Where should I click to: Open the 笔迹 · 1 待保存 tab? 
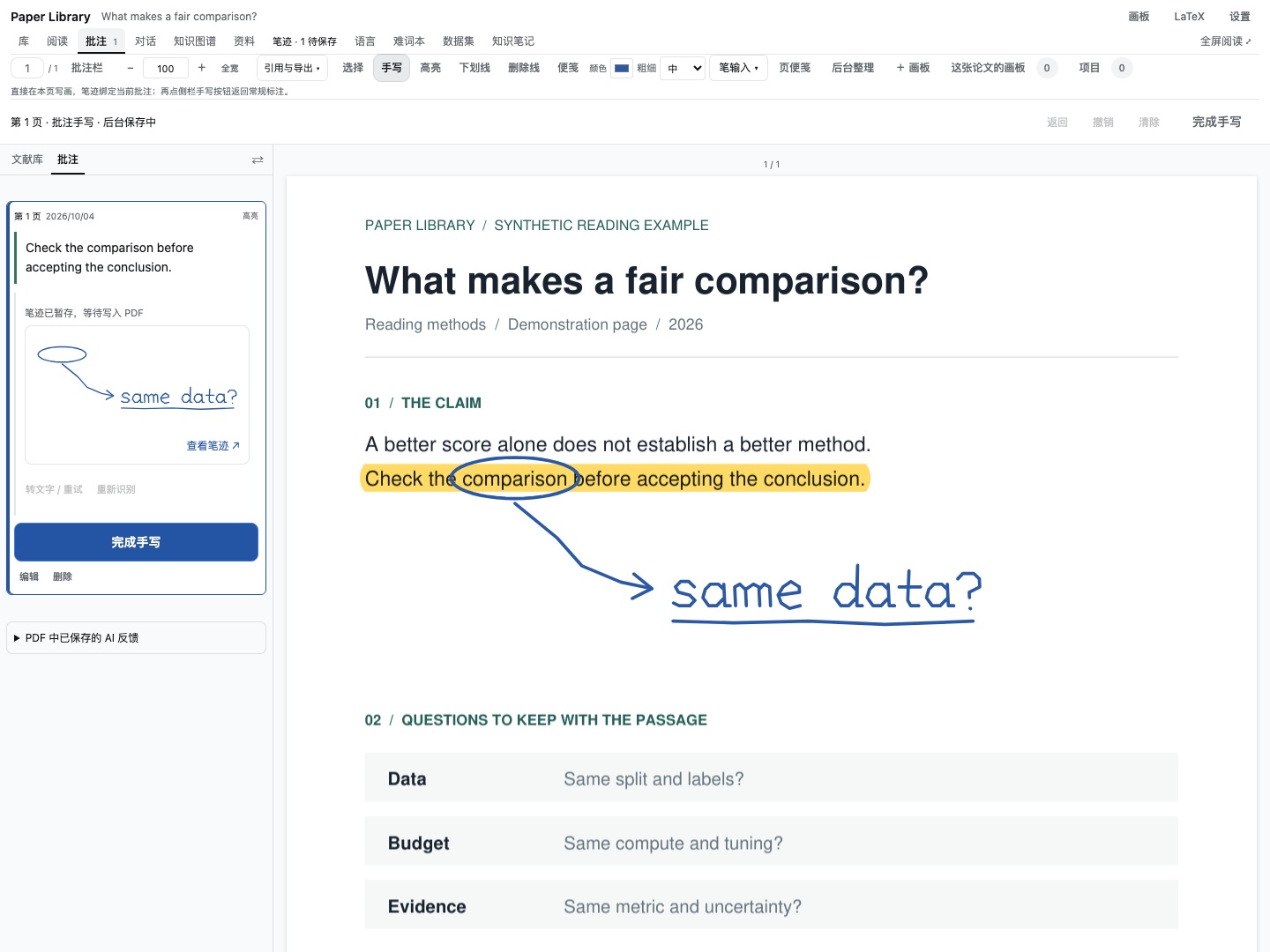tap(304, 41)
